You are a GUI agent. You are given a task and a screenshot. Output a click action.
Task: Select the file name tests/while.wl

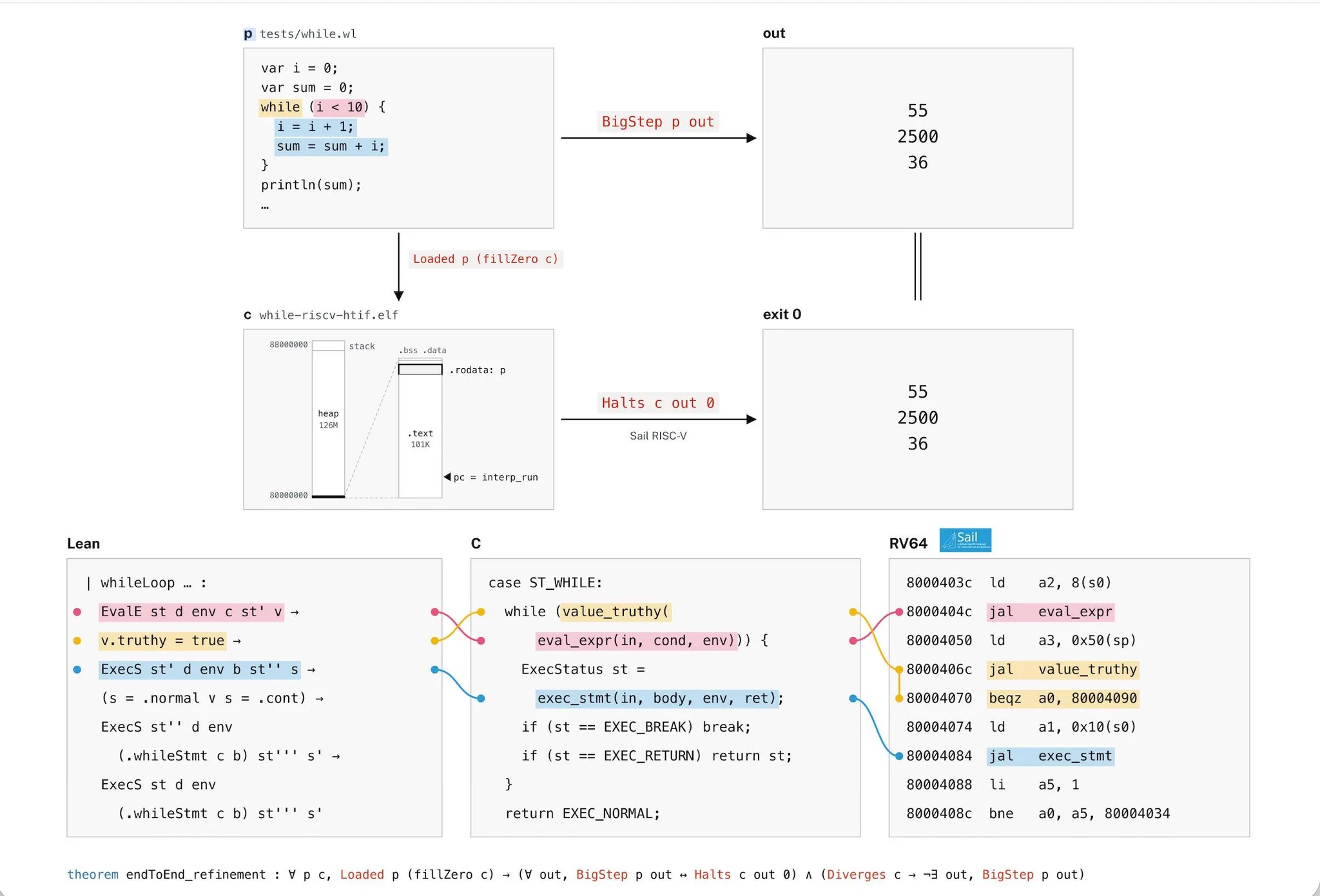pyautogui.click(x=308, y=34)
